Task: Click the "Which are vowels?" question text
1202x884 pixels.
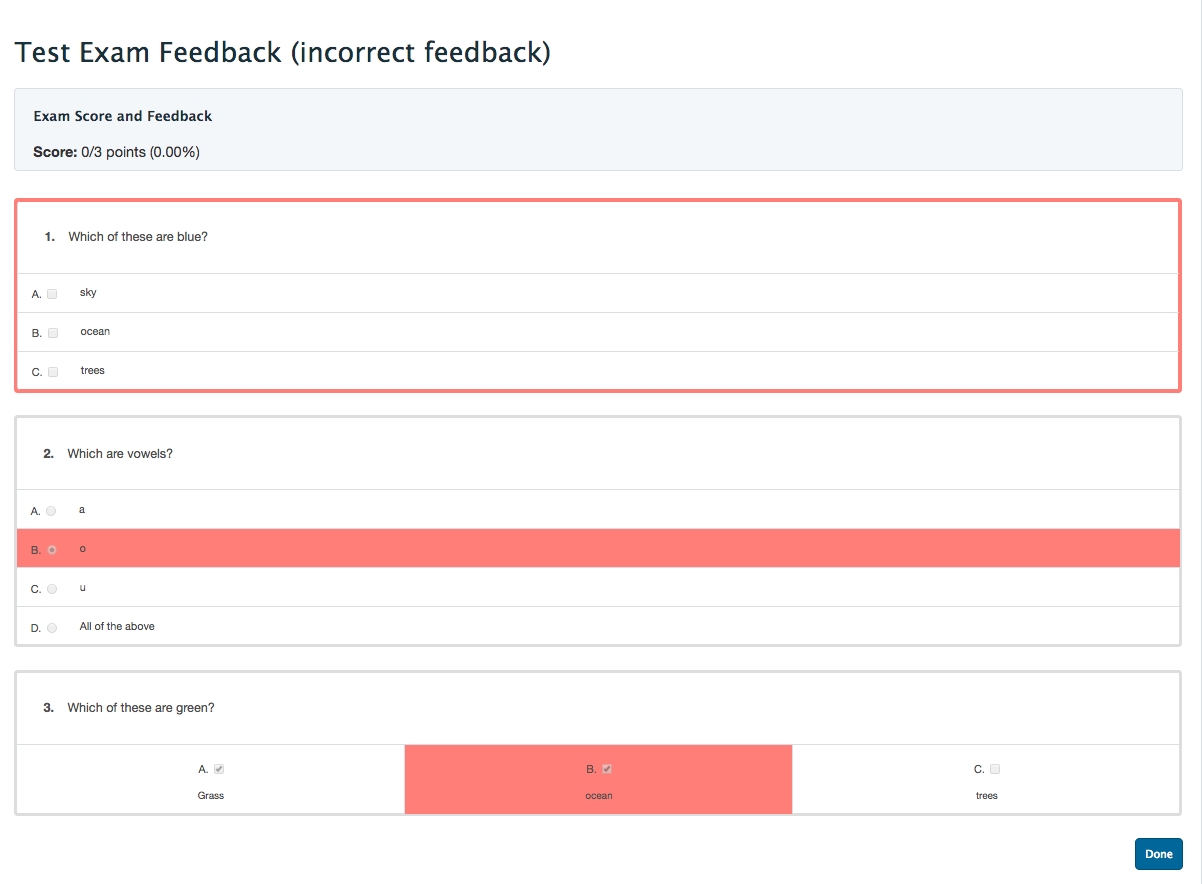Action: click(x=120, y=454)
